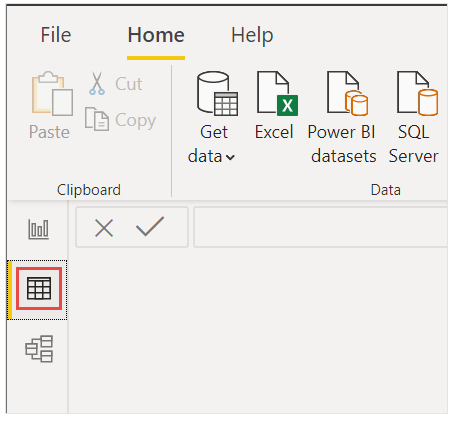The width and height of the screenshot is (457, 421).
Task: Open the Help tab
Action: 252,35
